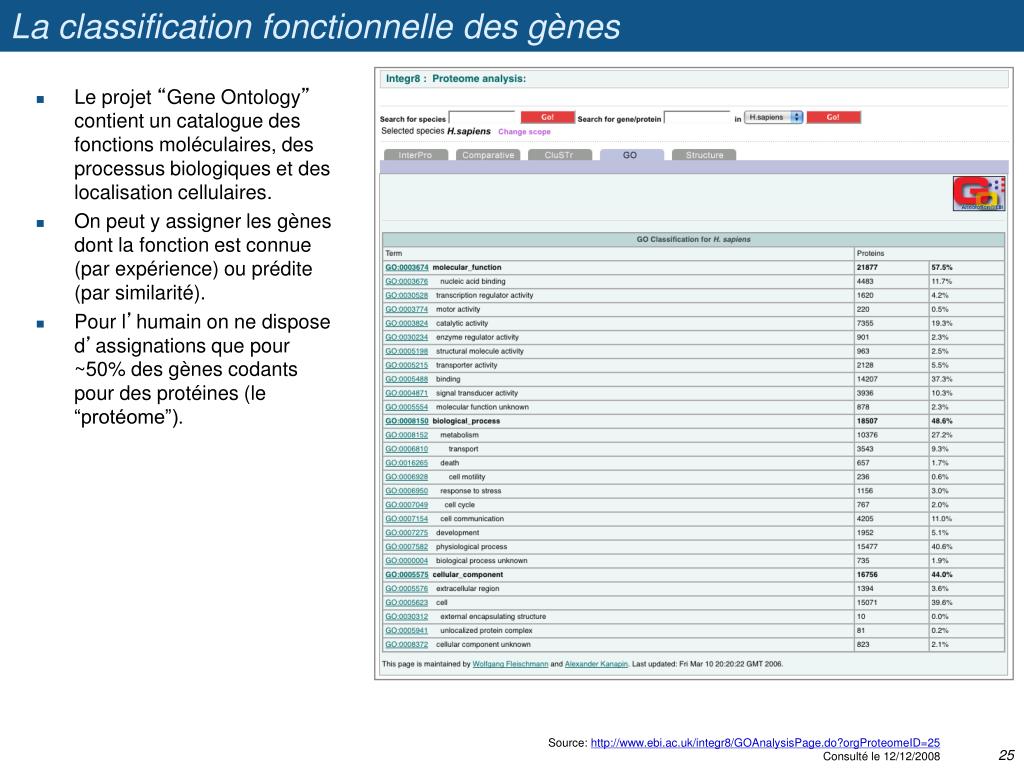Open GO:0005554 molecular function unknown link
The image size is (1024, 768).
pyautogui.click(x=407, y=408)
